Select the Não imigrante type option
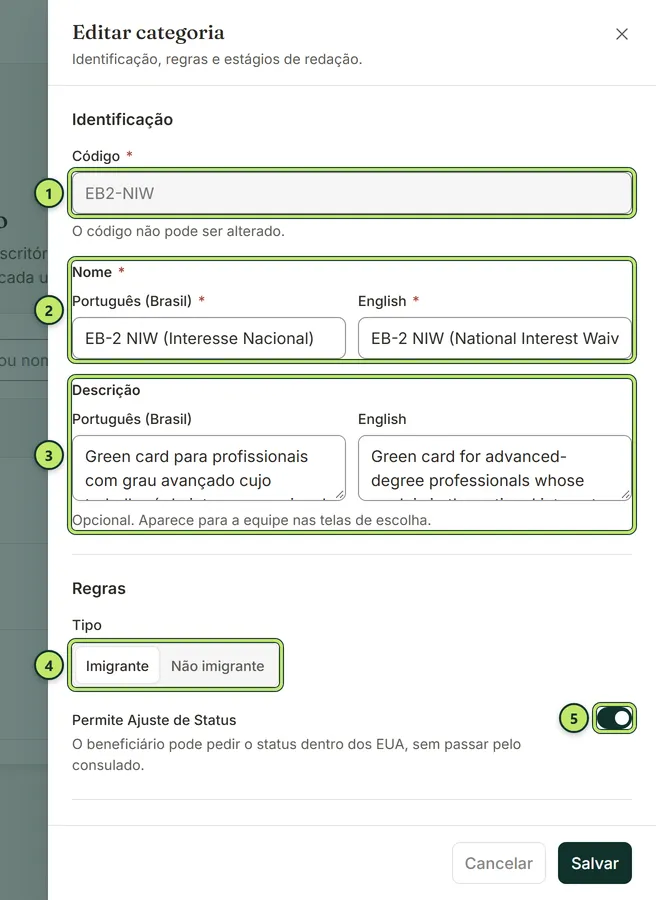 coord(218,666)
